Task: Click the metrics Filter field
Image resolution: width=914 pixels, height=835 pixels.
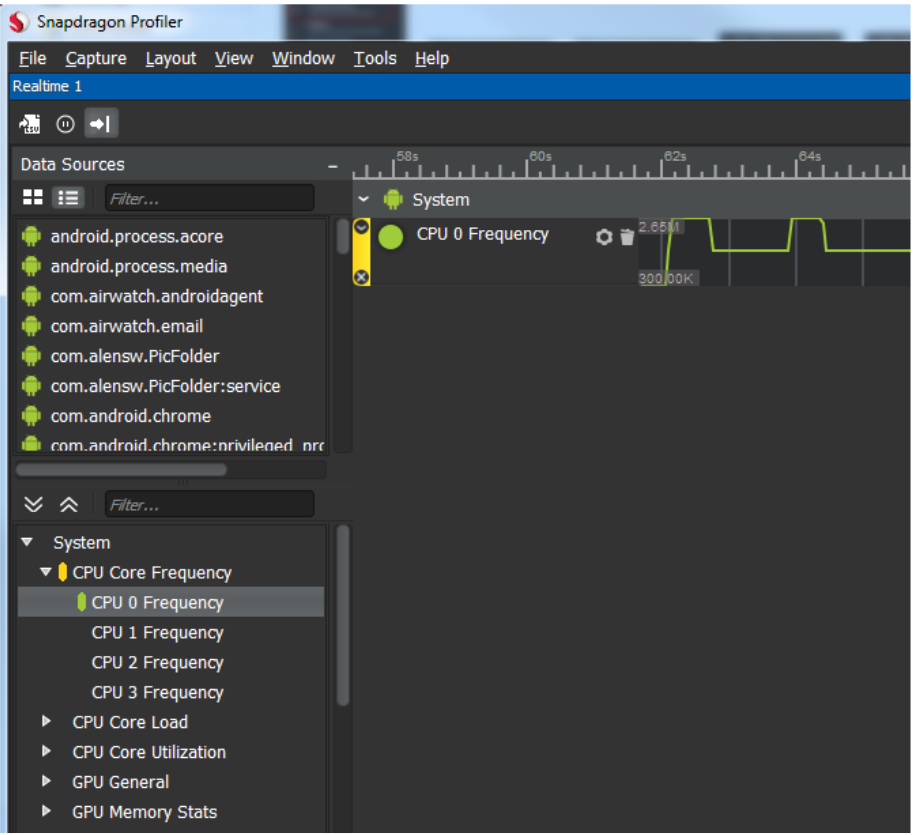Action: 210,504
